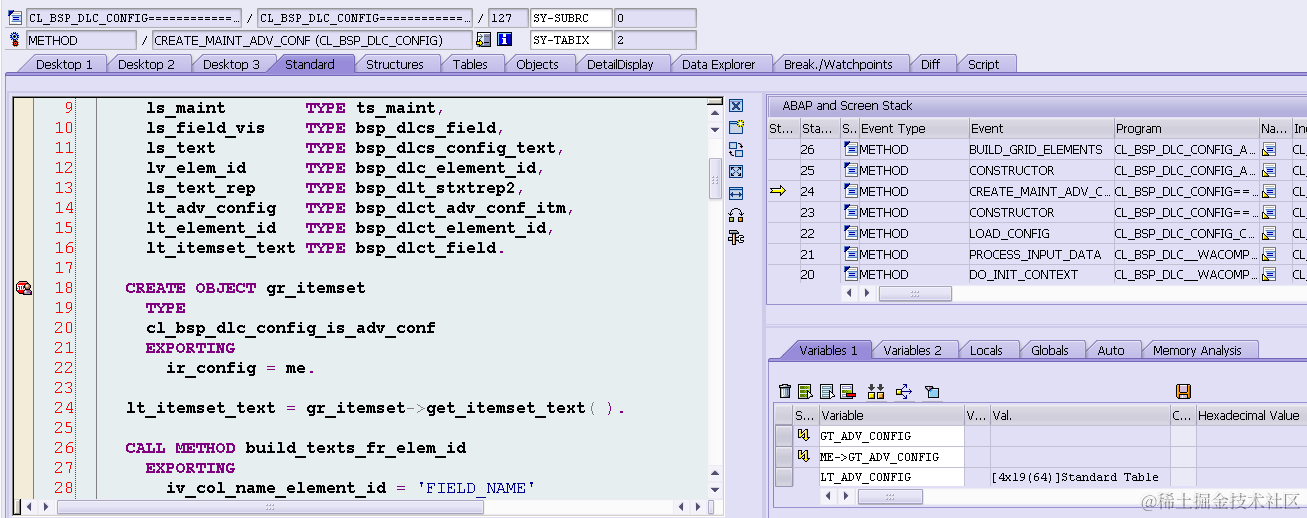Click the line number field showing 127
The image size is (1307, 518).
(508, 18)
